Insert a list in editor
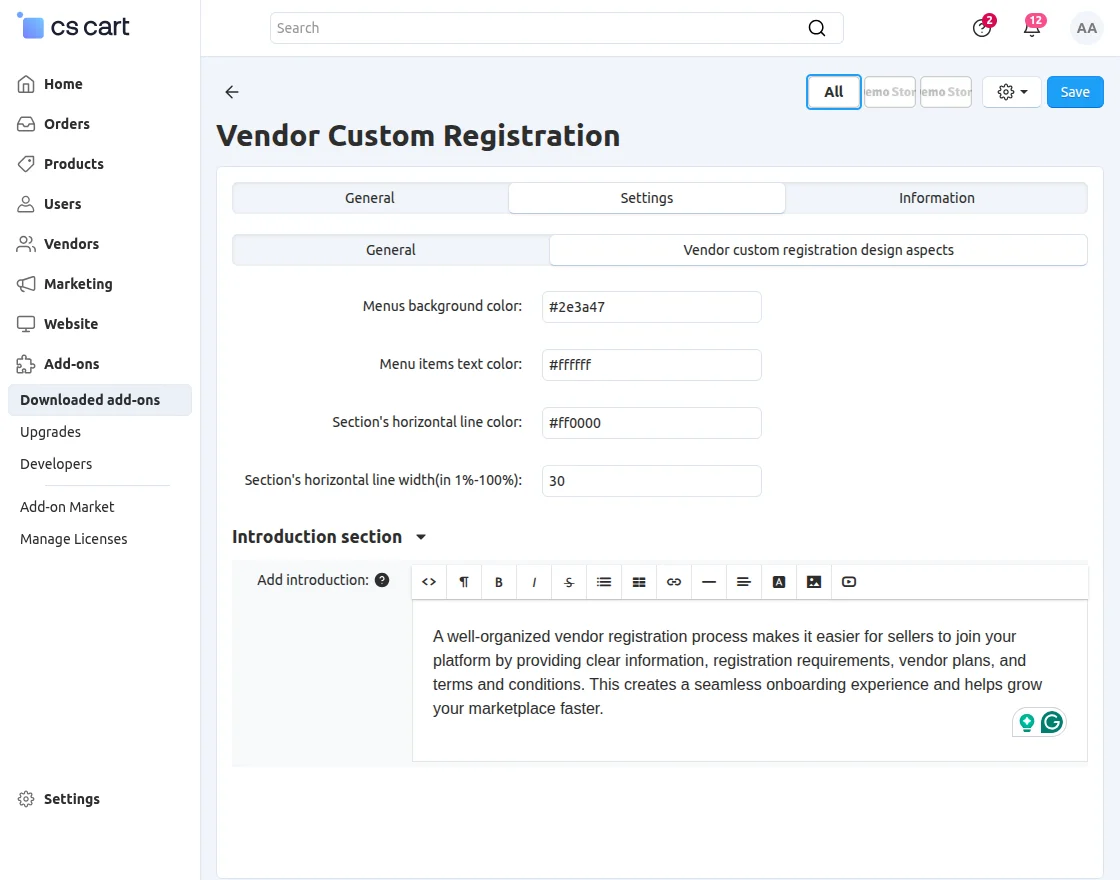Viewport: 1120px width, 880px height. [604, 581]
